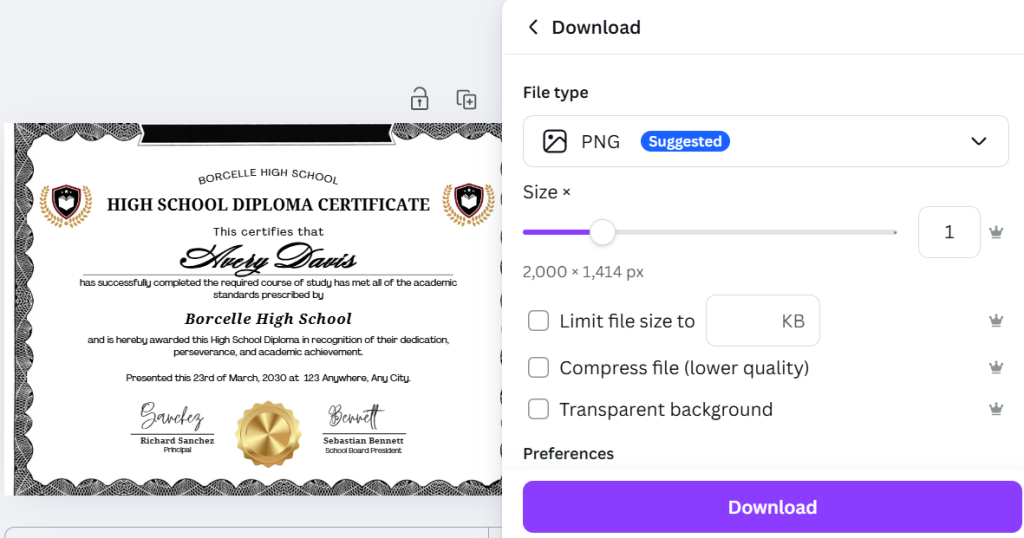Click the blue Suggested badge
This screenshot has width=1024, height=538.
685,141
